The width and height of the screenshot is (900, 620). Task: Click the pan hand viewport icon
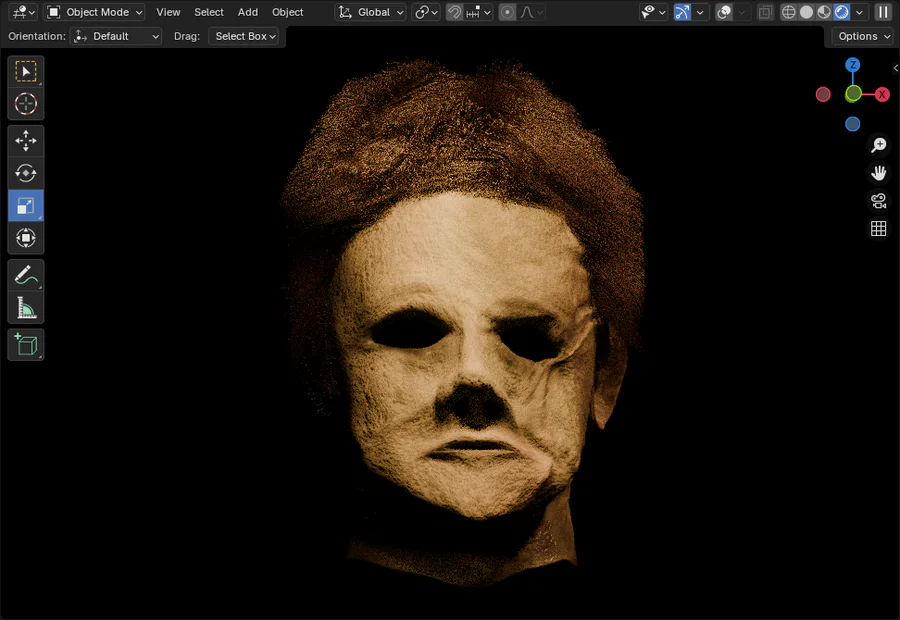[878, 173]
